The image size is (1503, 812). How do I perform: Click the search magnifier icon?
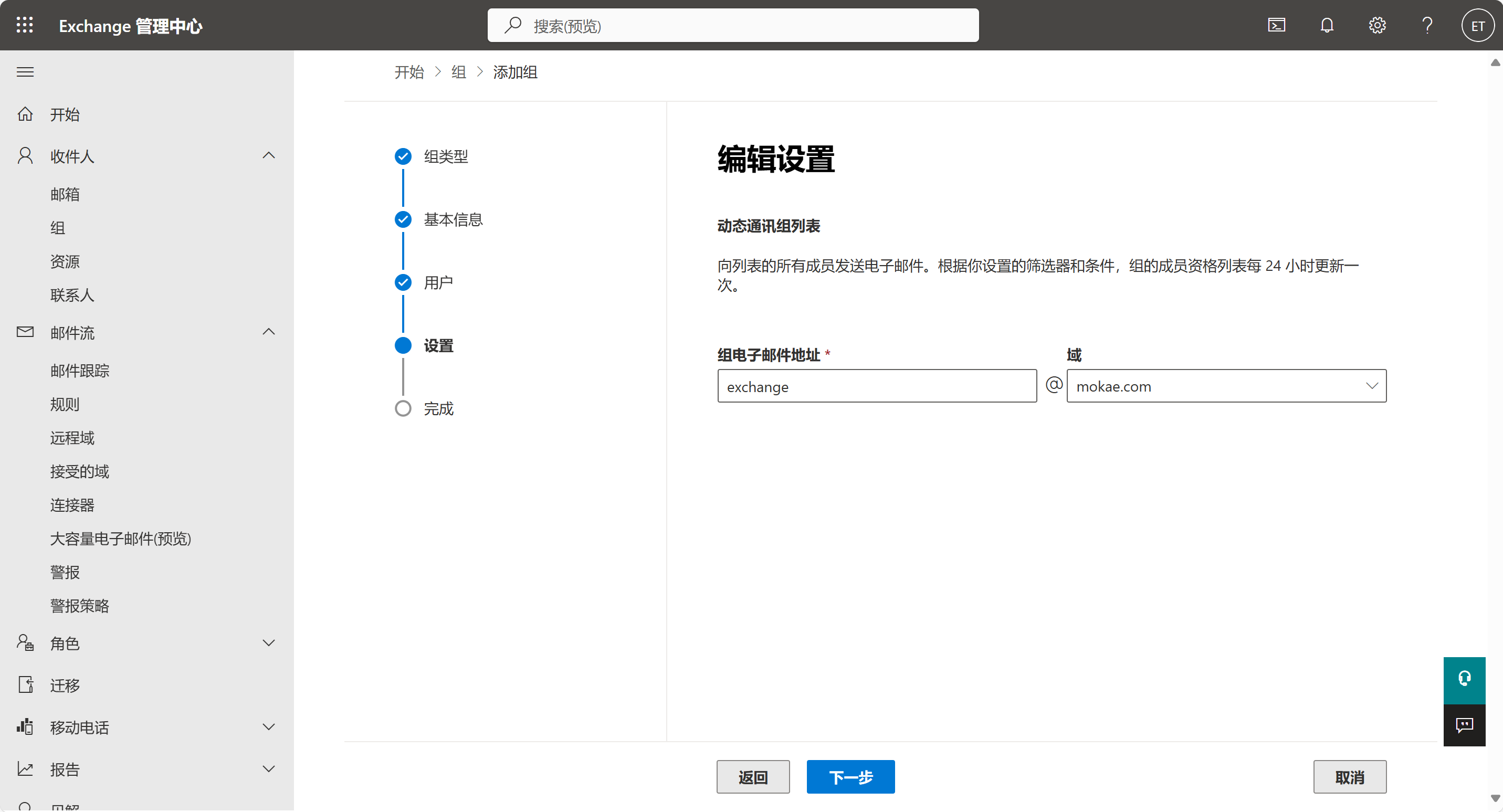[512, 25]
